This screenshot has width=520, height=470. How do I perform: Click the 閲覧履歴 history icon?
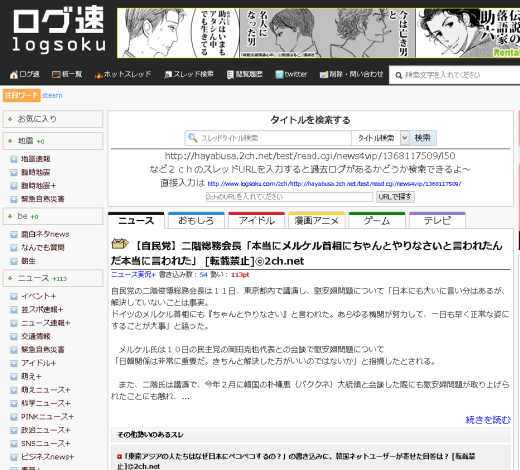230,75
